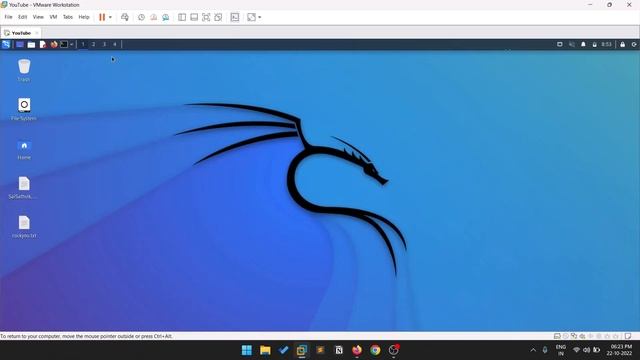
Task: Select the YouTube VM tab
Action: point(21,33)
